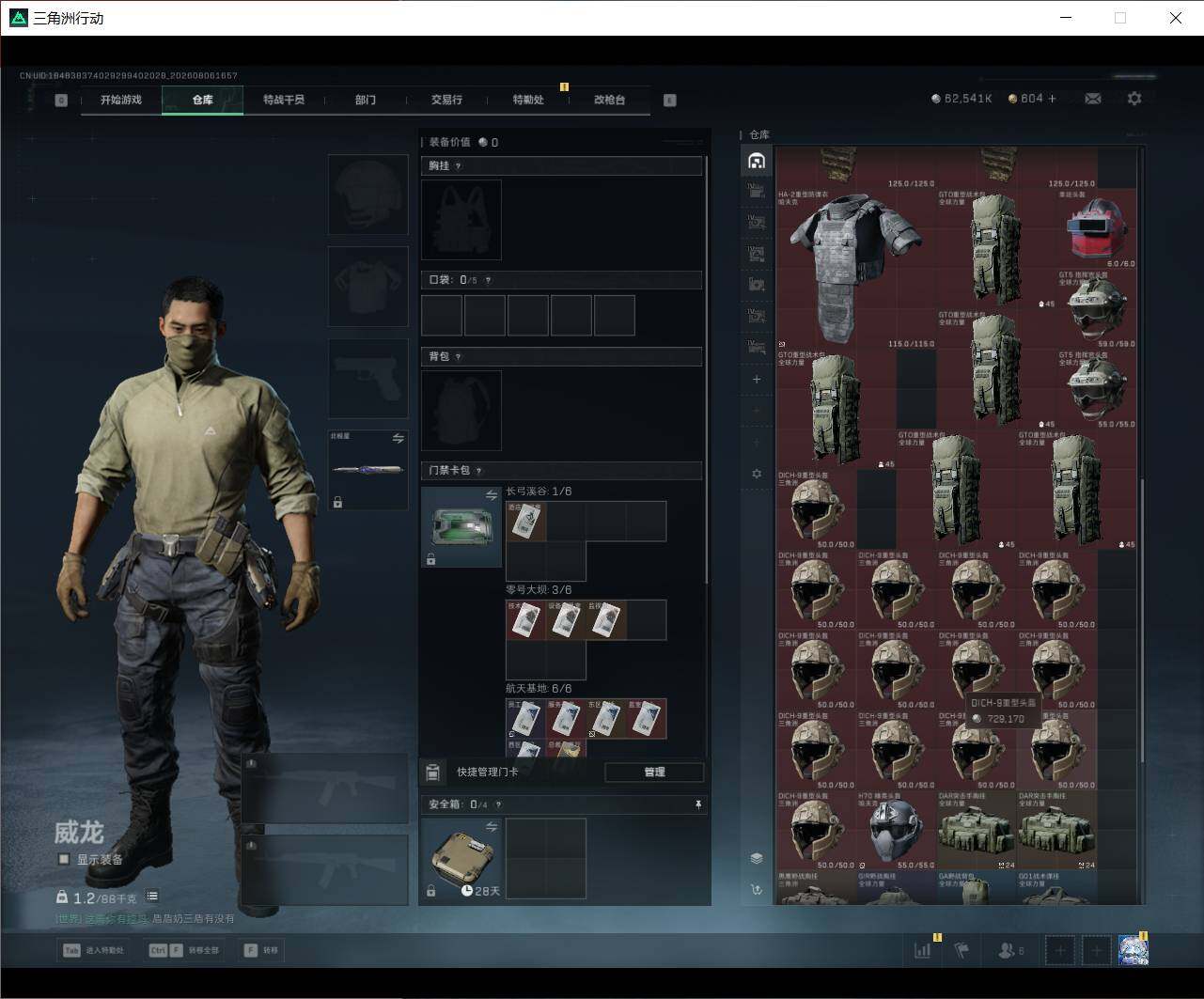Screen dimensions: 1204x999
Task: Swap the safe box via arrows icon
Action: click(492, 827)
